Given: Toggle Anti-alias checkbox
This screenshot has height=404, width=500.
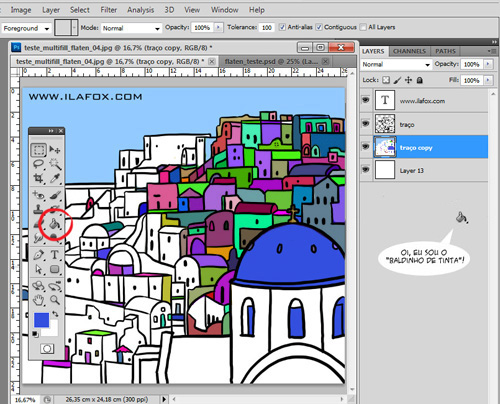Looking at the screenshot, I should 282,27.
